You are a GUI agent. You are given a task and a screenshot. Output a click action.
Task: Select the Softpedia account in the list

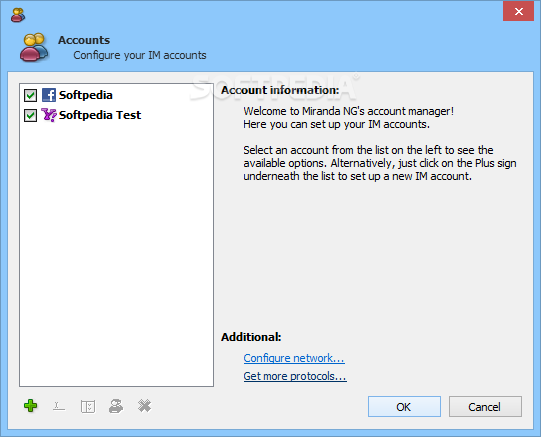[86, 95]
